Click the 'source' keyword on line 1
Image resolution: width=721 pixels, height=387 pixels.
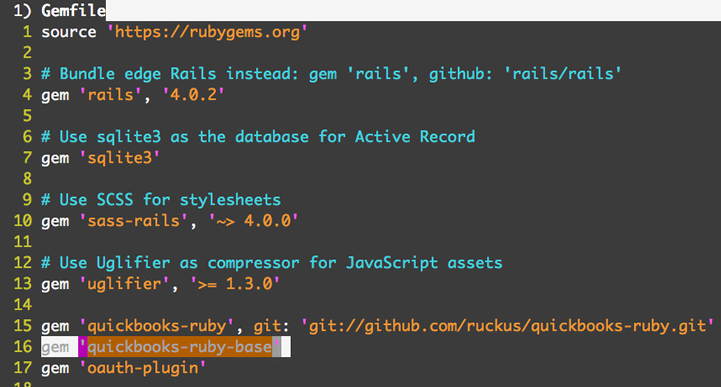(69, 32)
